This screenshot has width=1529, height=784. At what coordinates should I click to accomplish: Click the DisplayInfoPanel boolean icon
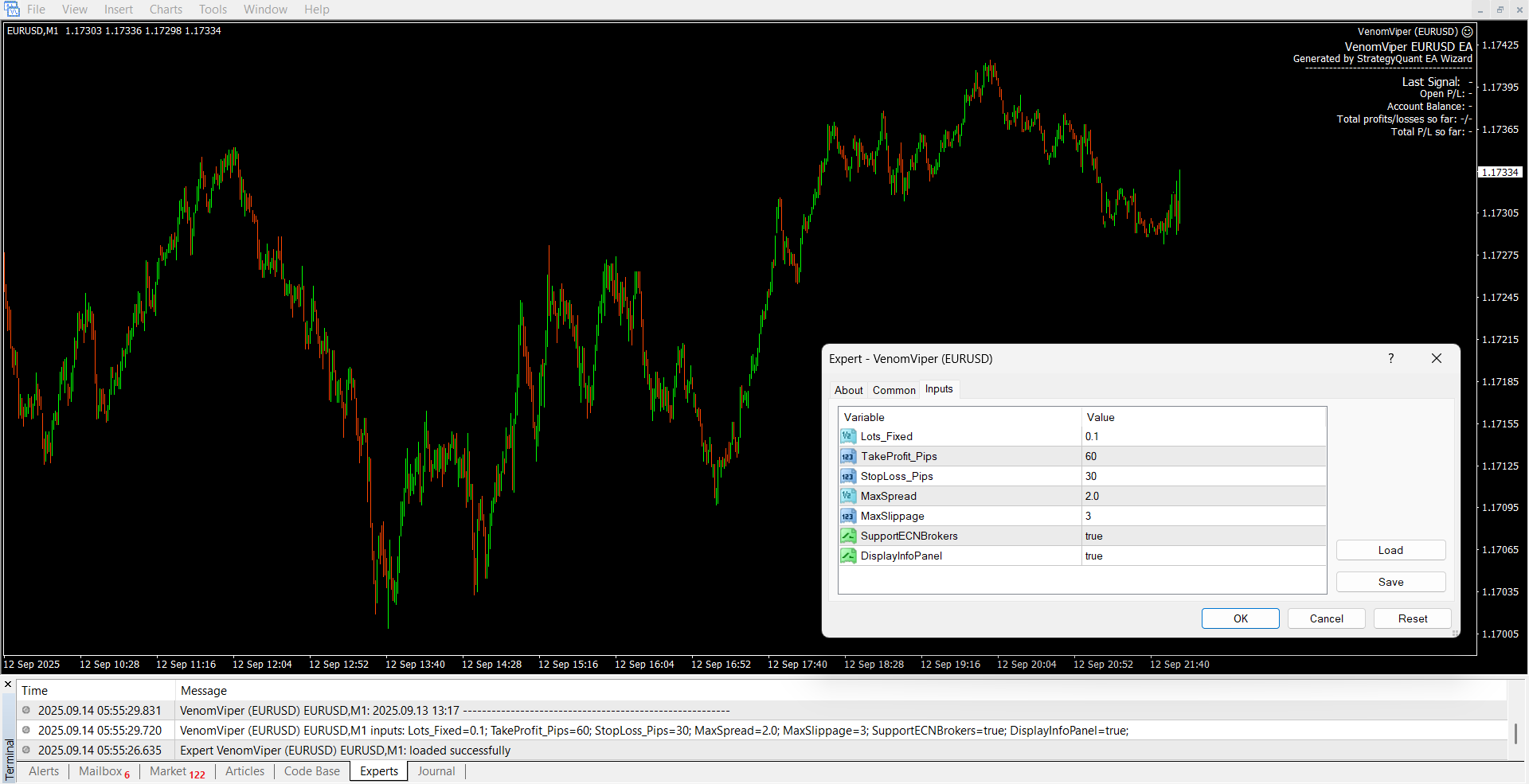(x=848, y=556)
